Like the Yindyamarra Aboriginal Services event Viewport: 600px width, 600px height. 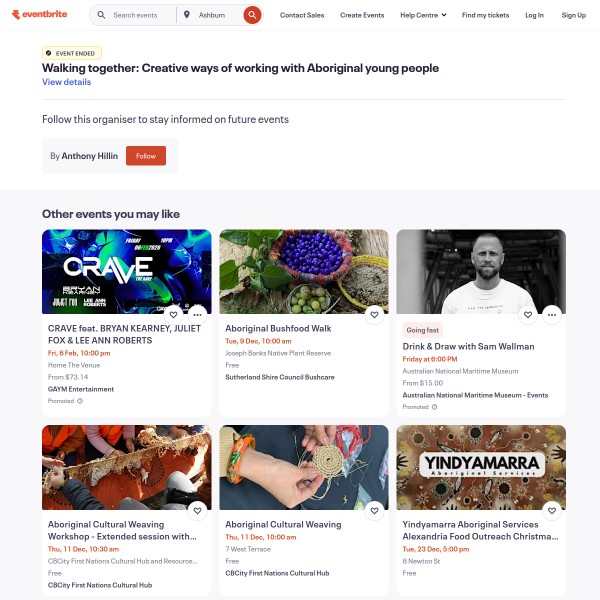(x=552, y=510)
